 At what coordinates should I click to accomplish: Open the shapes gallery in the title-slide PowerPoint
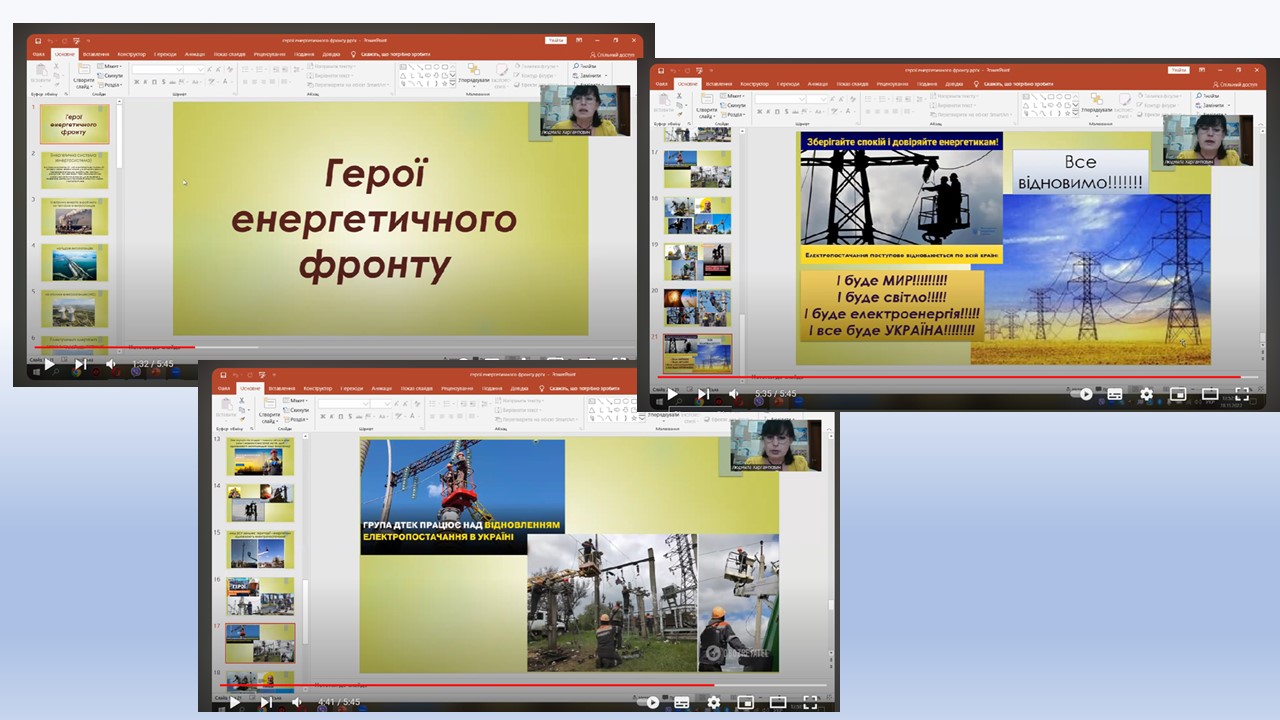point(428,75)
